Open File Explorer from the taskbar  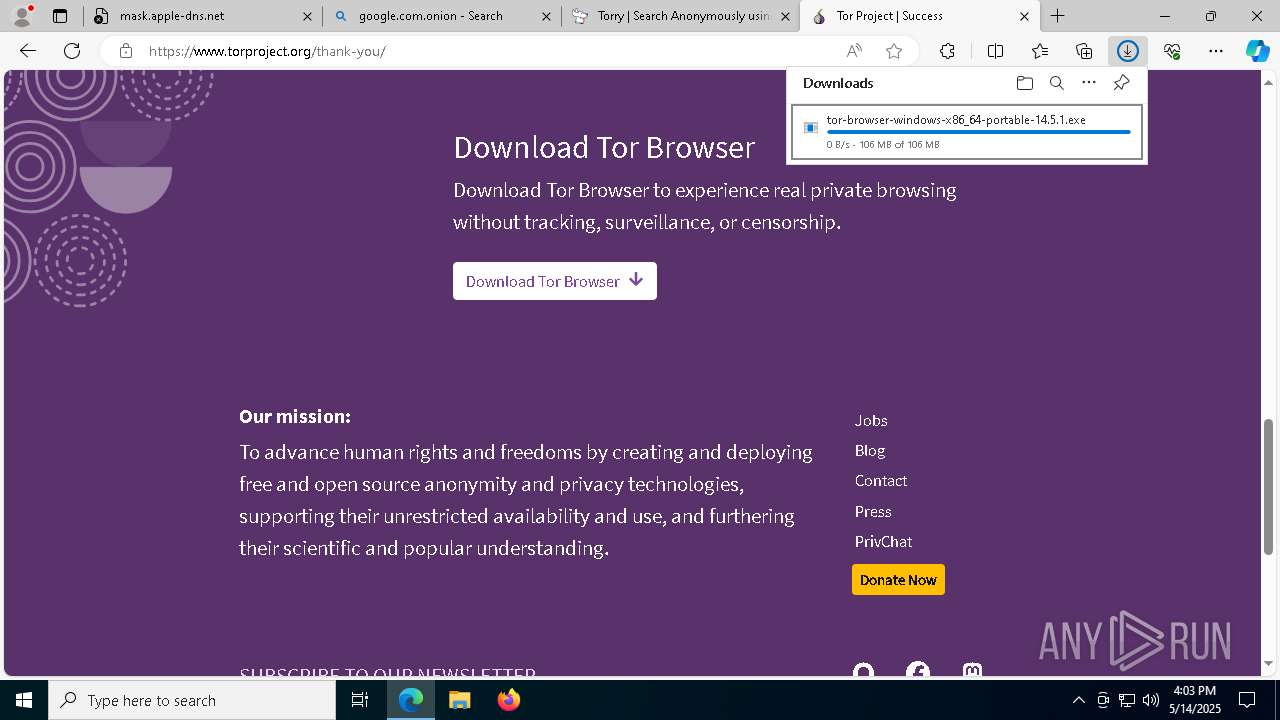tap(459, 700)
